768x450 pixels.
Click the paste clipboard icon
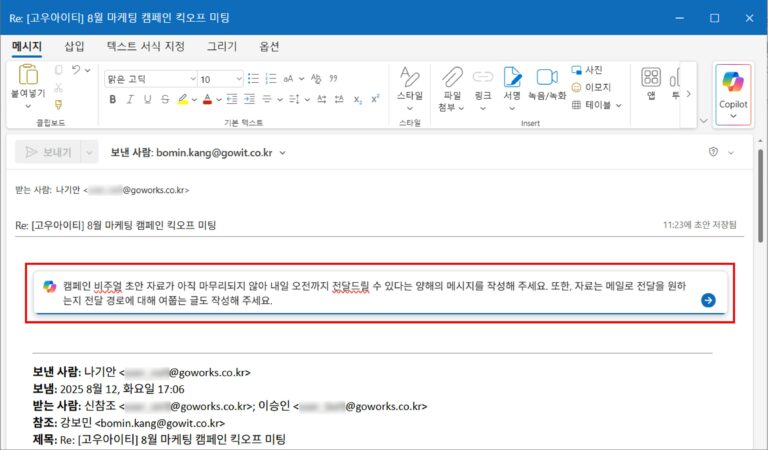28,75
